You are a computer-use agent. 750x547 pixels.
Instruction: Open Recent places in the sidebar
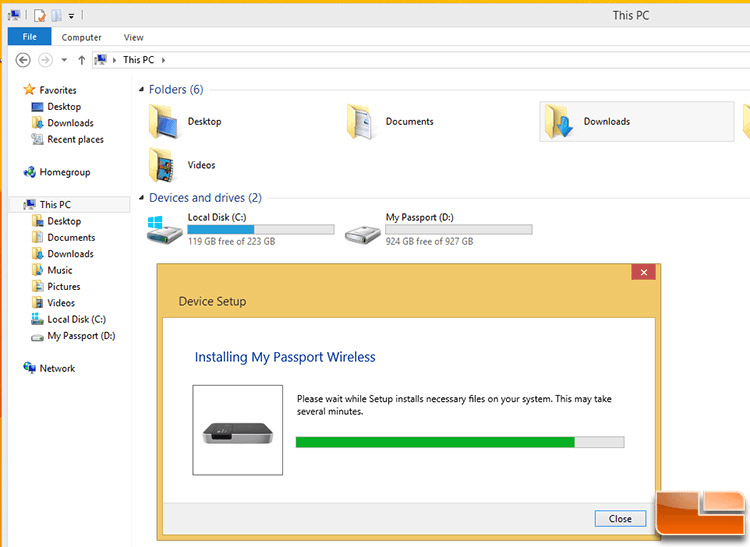[x=76, y=140]
